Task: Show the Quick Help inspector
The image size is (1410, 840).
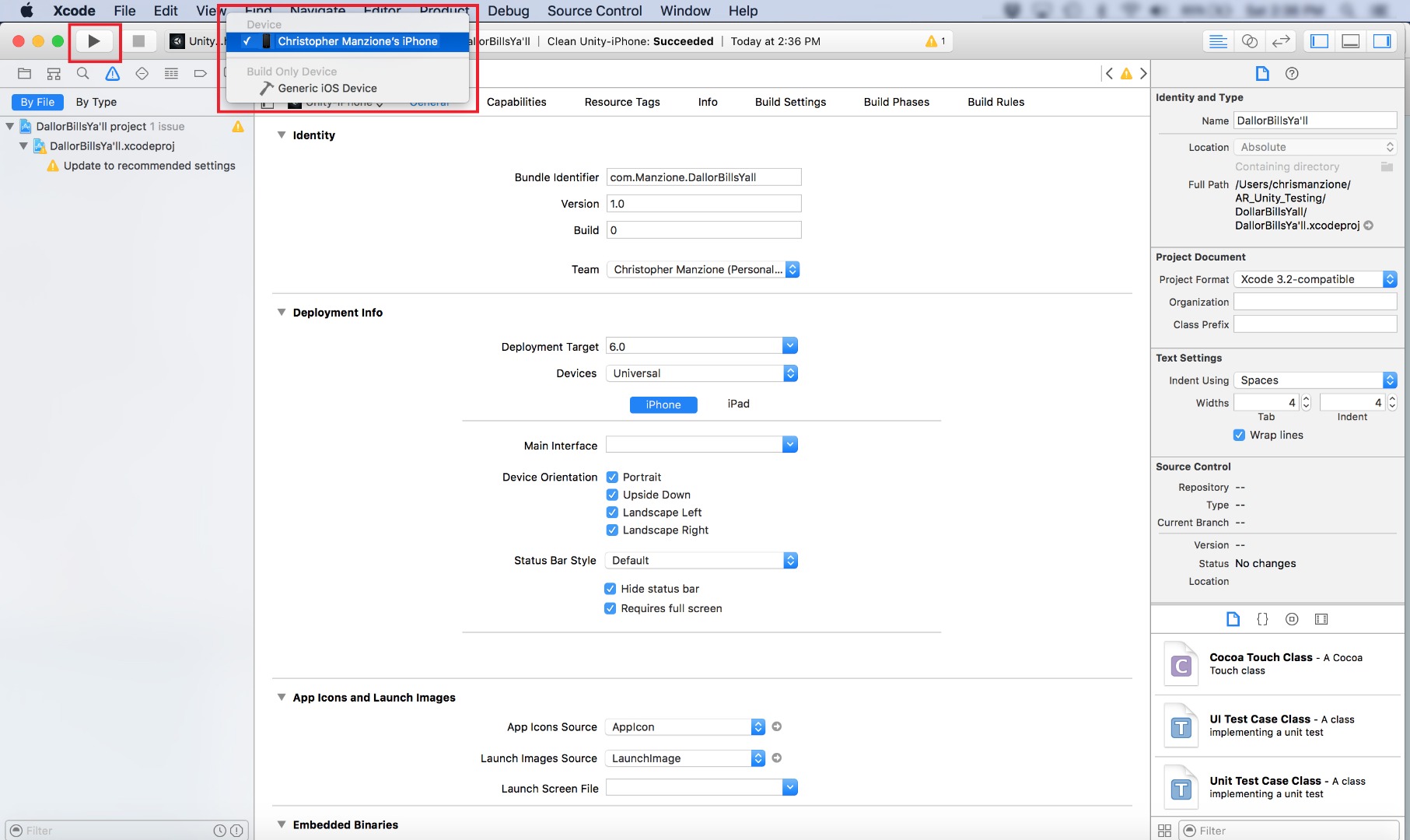Action: tap(1292, 73)
